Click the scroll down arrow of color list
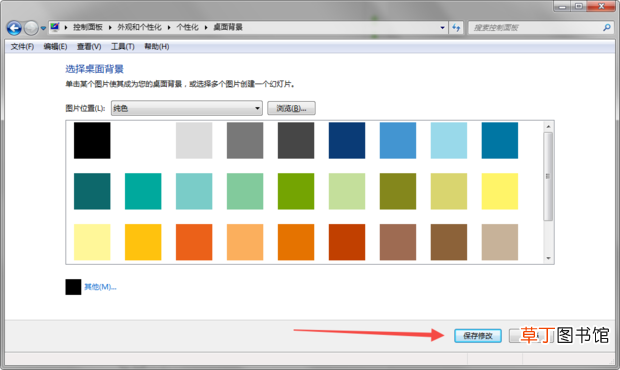 [x=548, y=258]
